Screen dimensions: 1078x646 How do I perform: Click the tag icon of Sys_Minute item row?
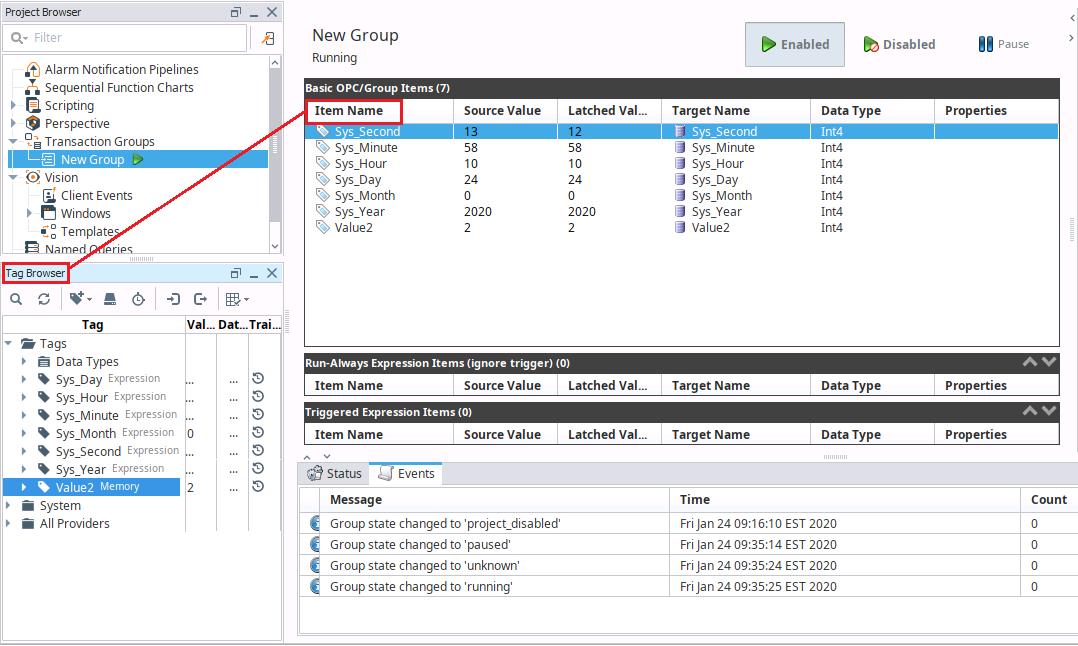click(x=322, y=147)
